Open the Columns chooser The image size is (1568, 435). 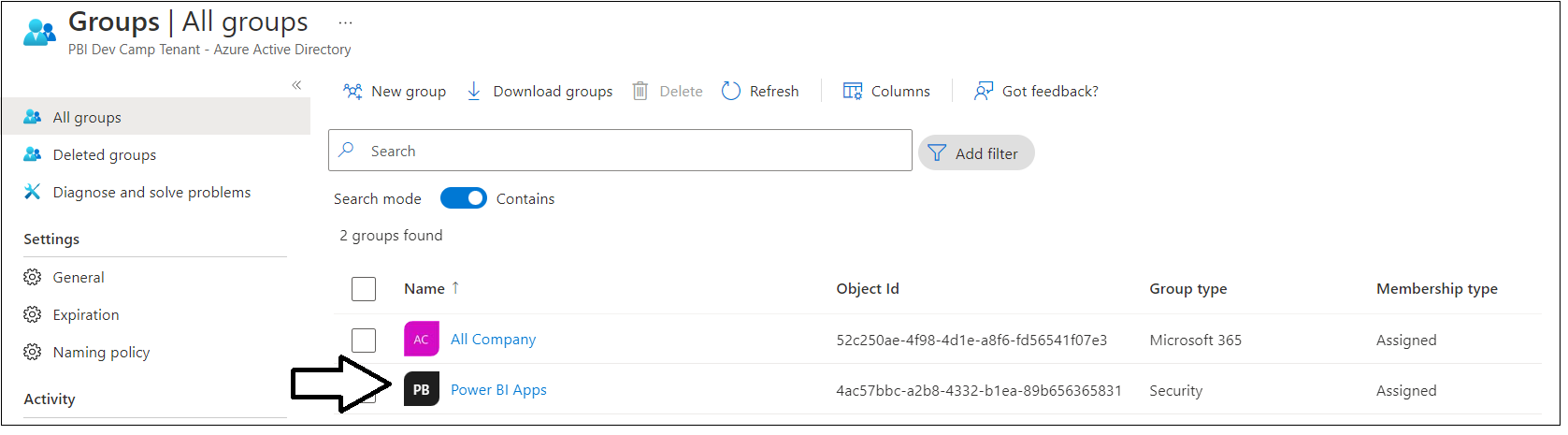click(886, 91)
